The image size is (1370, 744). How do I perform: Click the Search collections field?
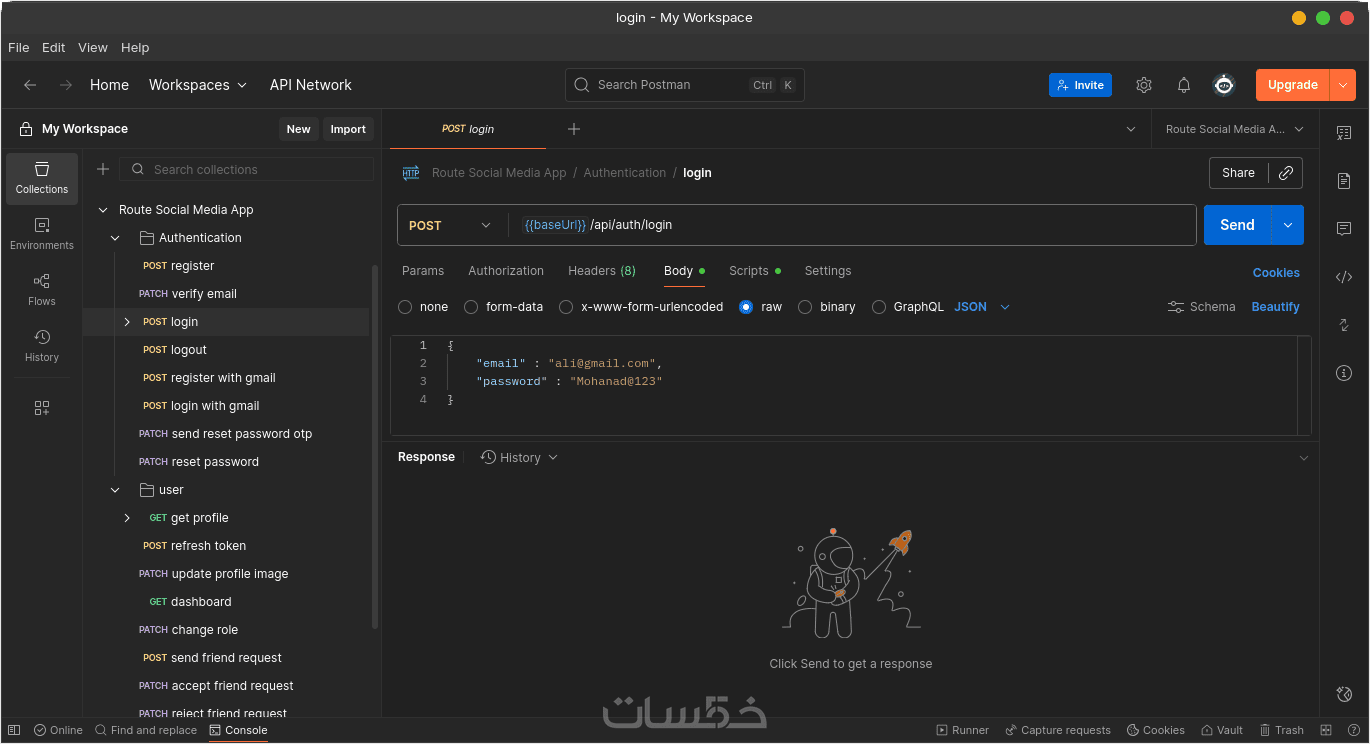coord(247,170)
